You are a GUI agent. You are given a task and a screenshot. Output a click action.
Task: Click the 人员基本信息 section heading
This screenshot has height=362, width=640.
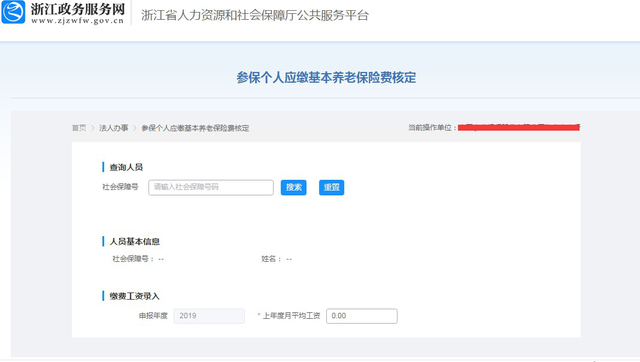pos(135,242)
